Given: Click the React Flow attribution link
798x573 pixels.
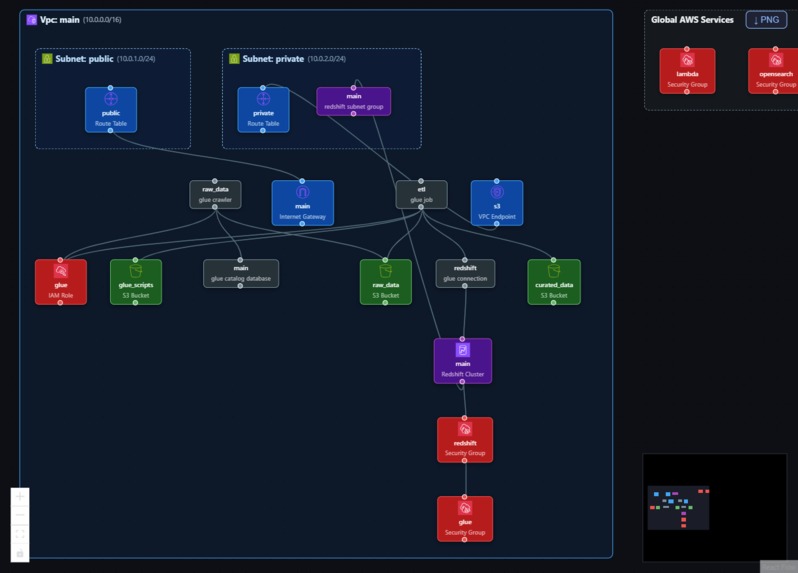Looking at the screenshot, I should click(x=779, y=567).
